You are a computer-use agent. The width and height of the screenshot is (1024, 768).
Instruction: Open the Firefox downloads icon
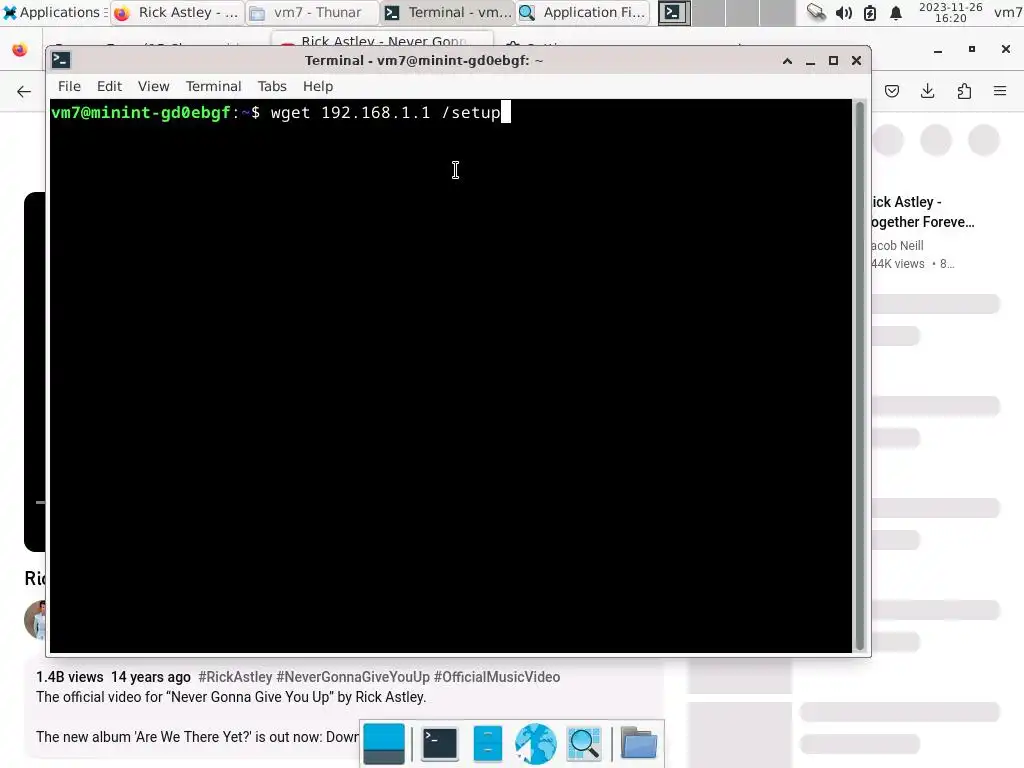927,91
